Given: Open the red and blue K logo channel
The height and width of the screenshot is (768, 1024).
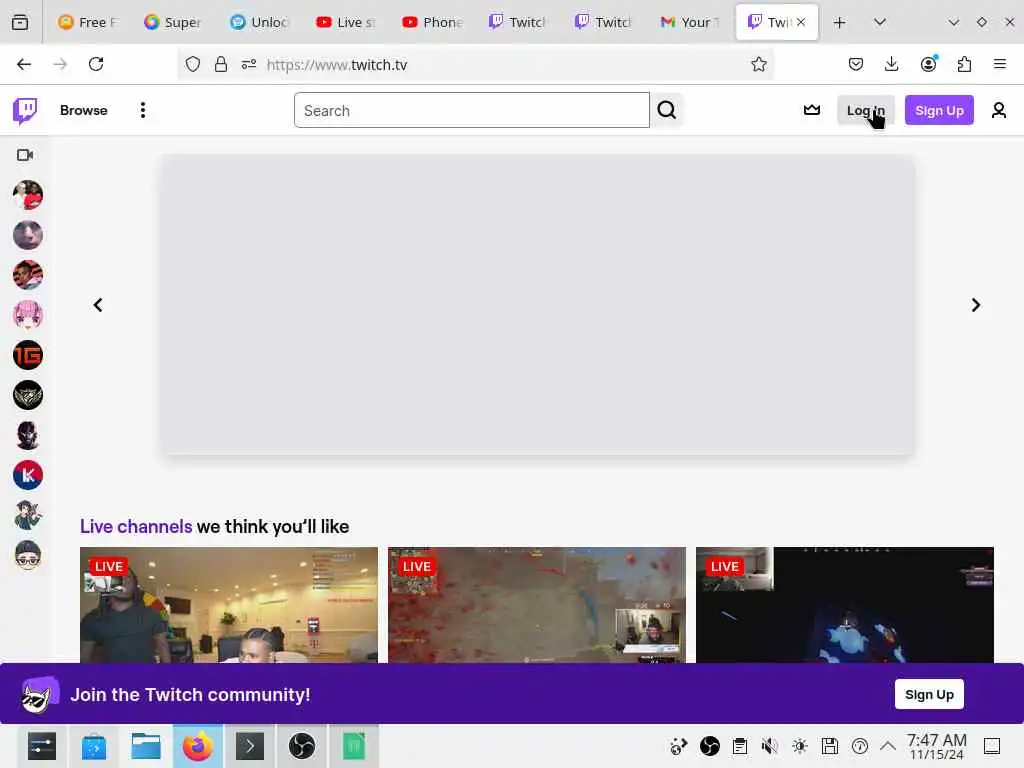Looking at the screenshot, I should point(27,475).
